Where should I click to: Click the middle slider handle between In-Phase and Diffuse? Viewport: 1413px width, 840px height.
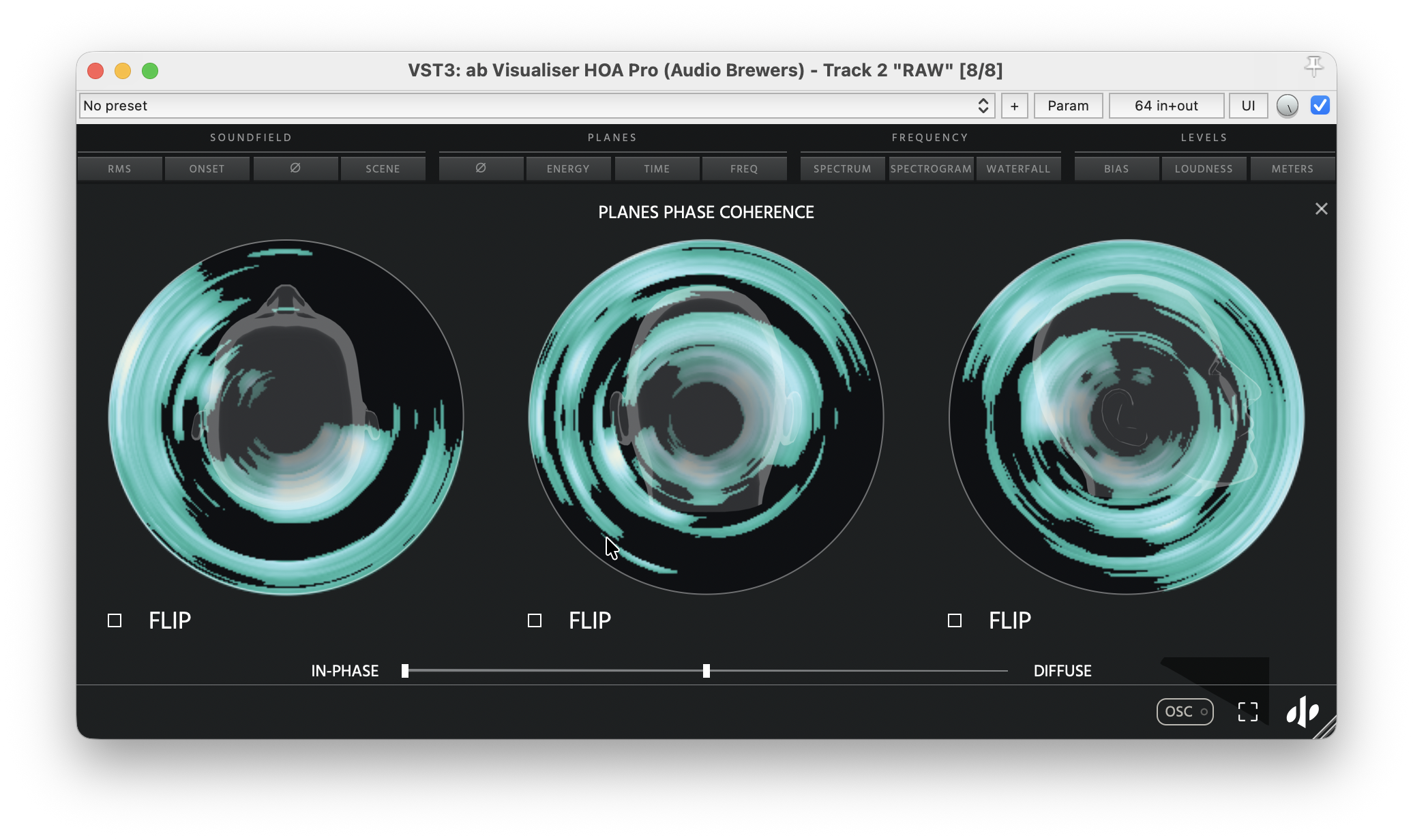click(x=706, y=671)
